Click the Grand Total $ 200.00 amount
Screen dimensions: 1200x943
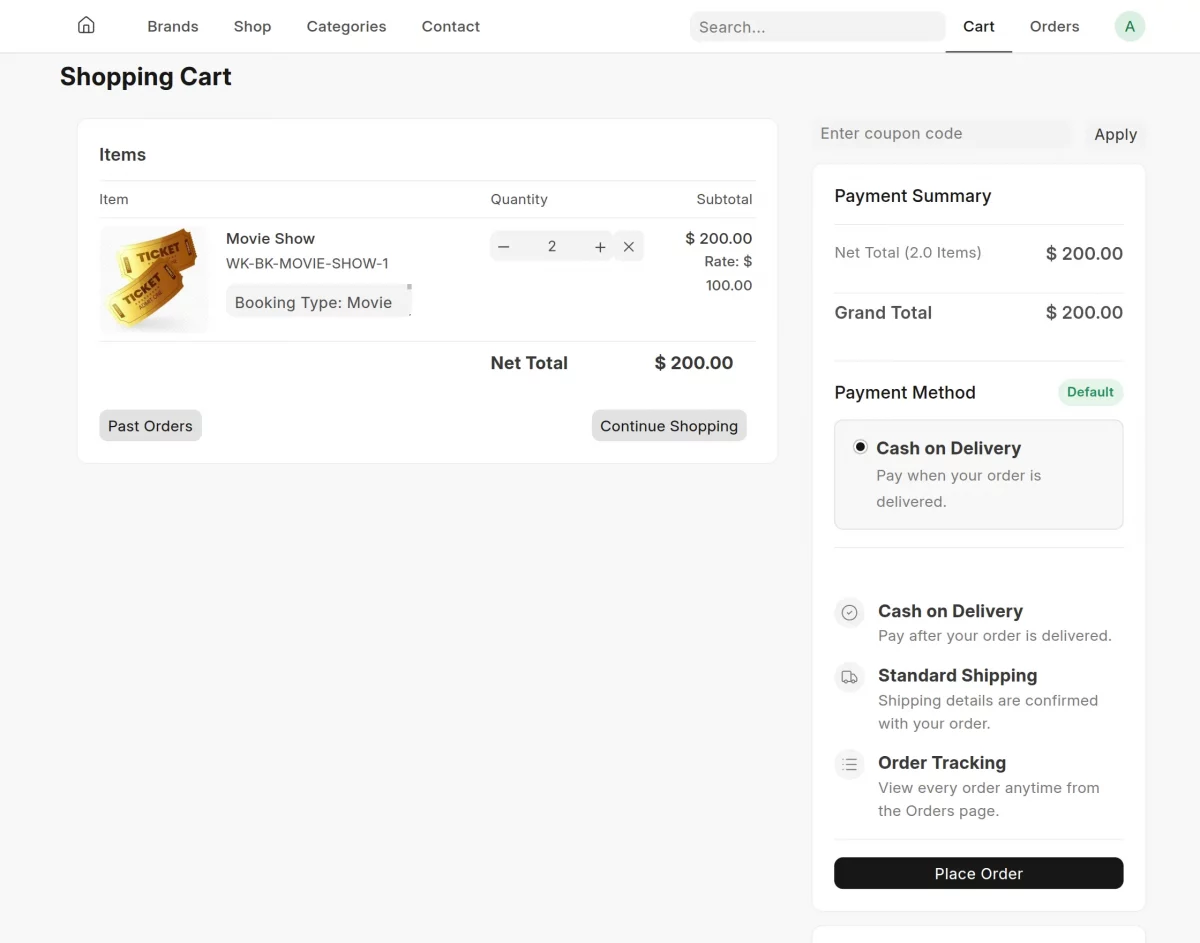[1084, 312]
